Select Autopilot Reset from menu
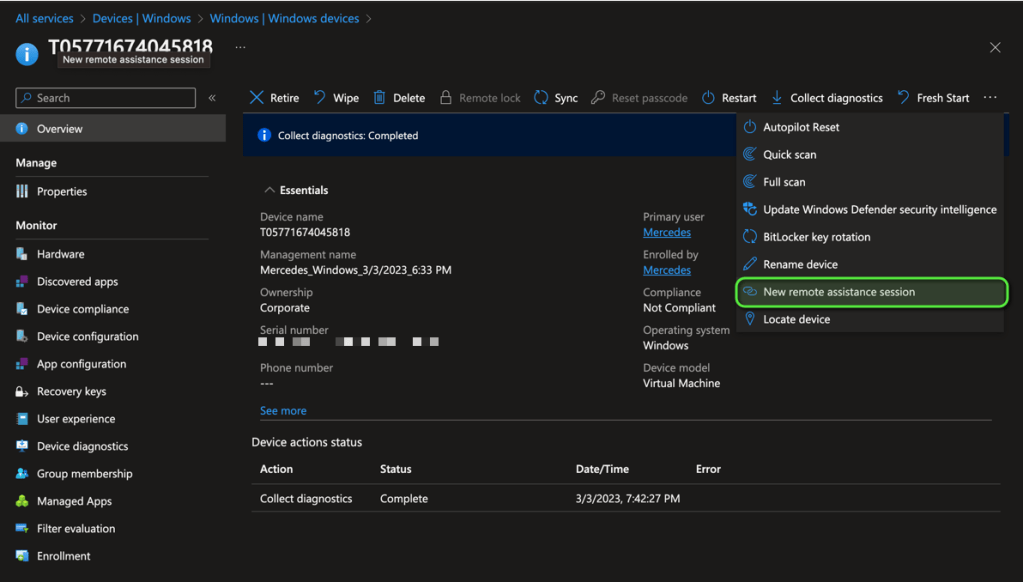The height and width of the screenshot is (582, 1023). click(x=801, y=127)
